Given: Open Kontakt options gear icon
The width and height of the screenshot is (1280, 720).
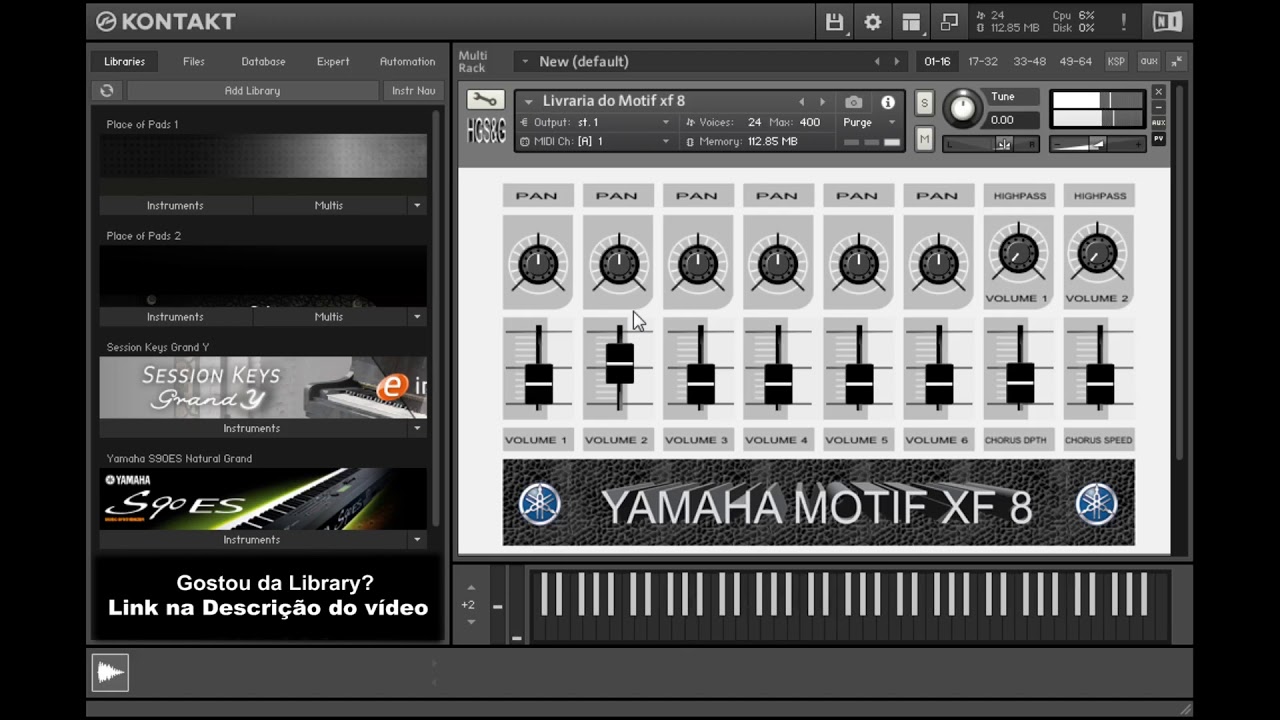Looking at the screenshot, I should tap(873, 21).
